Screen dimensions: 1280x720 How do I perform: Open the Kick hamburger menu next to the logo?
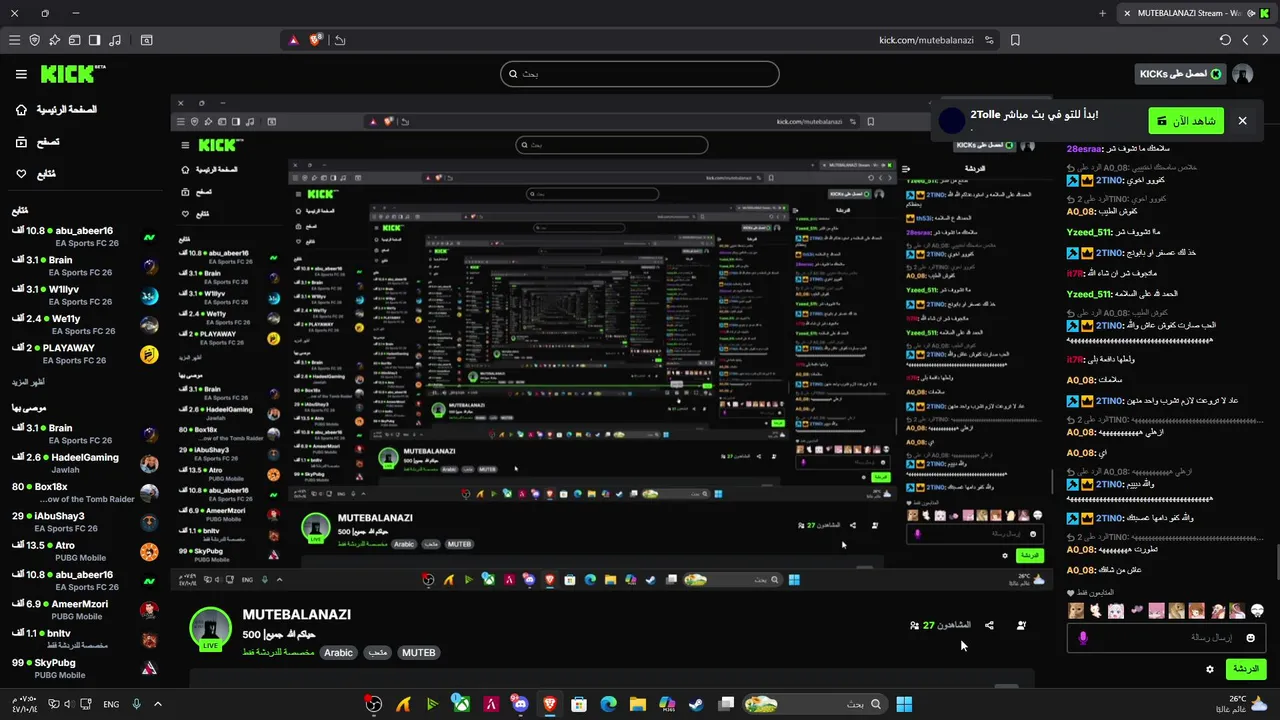tap(21, 74)
